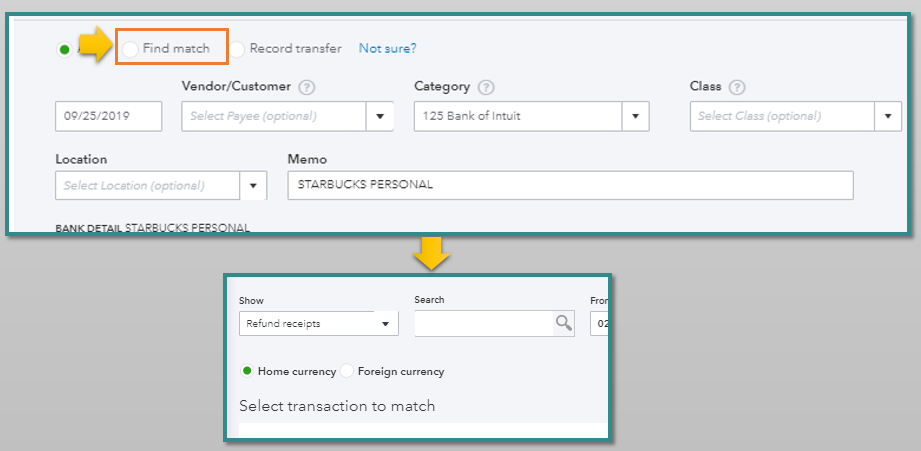Click the Class help question mark icon
The image size is (921, 451).
click(x=737, y=87)
